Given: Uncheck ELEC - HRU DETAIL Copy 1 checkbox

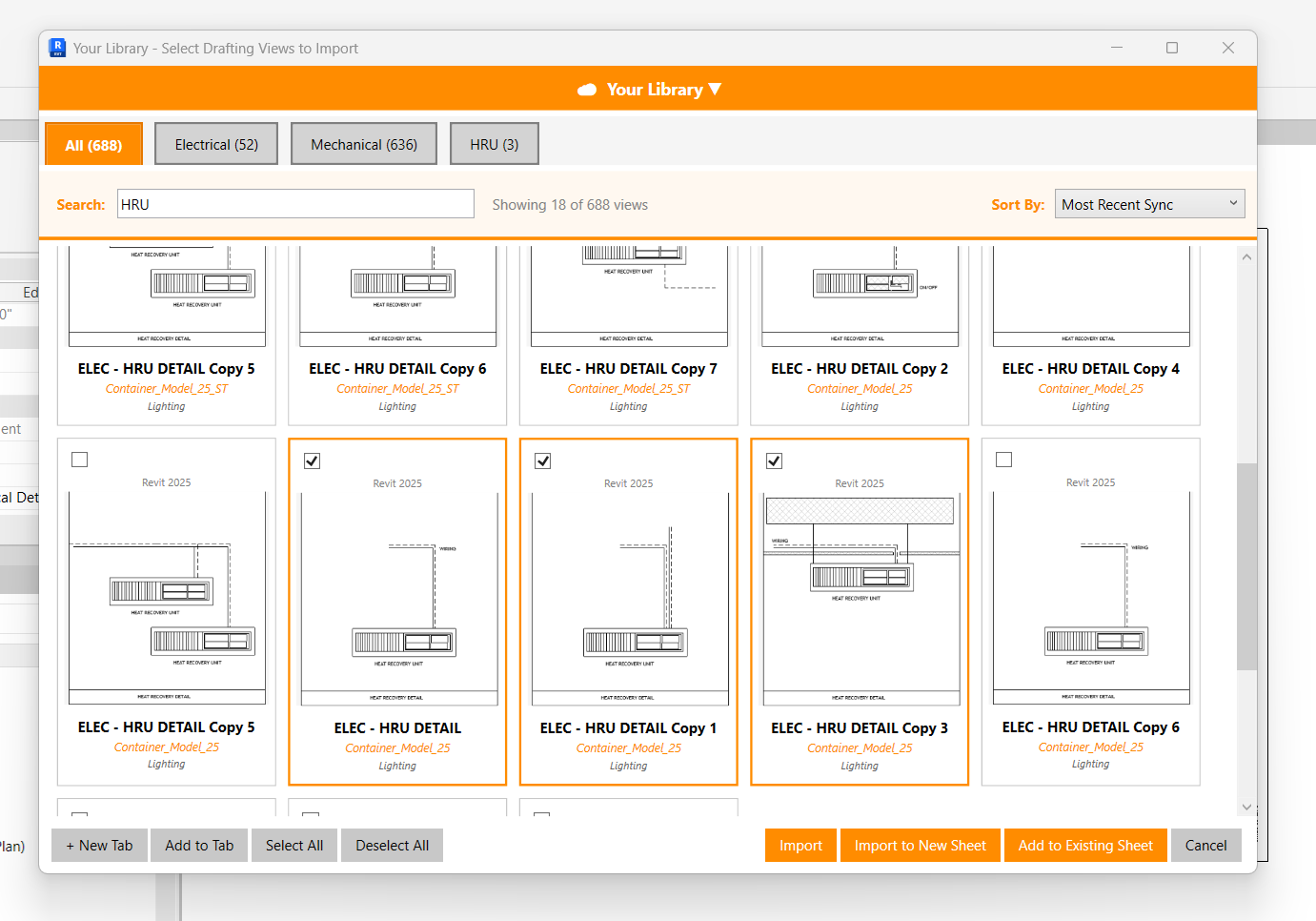Looking at the screenshot, I should (x=543, y=461).
